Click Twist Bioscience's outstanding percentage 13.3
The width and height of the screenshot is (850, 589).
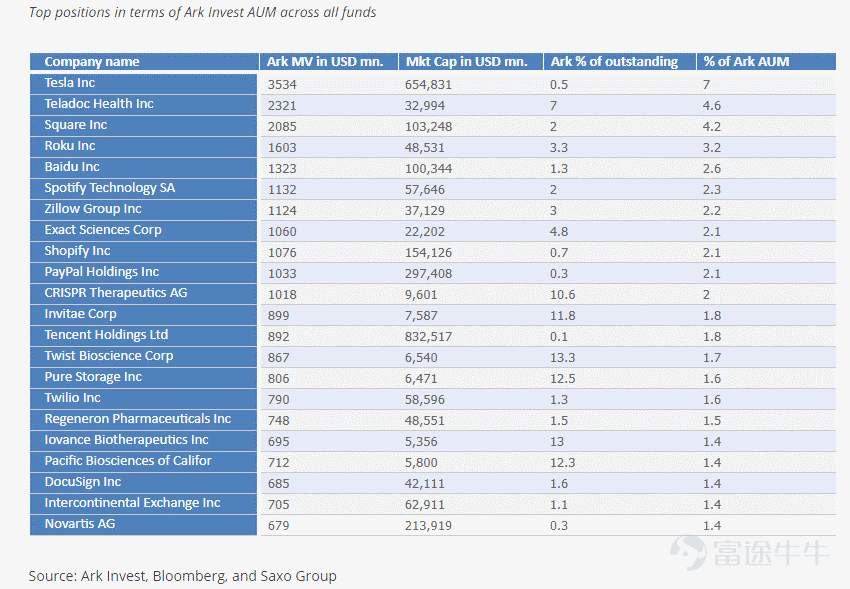[563, 358]
